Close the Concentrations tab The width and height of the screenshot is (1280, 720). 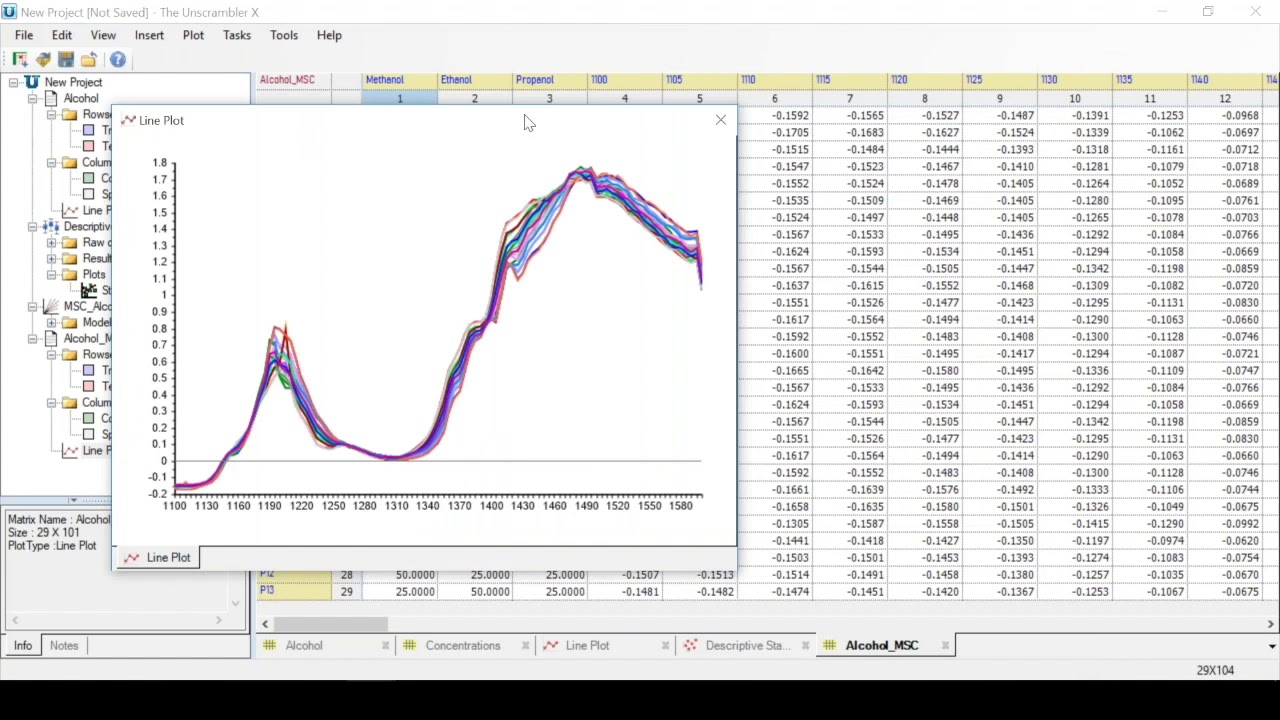point(525,645)
